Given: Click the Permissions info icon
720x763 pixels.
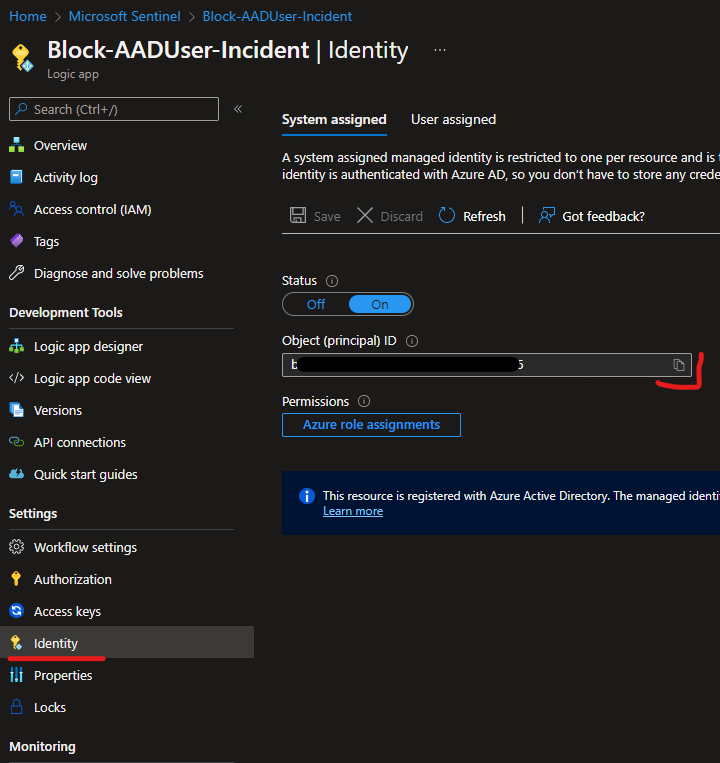Looking at the screenshot, I should pyautogui.click(x=364, y=401).
